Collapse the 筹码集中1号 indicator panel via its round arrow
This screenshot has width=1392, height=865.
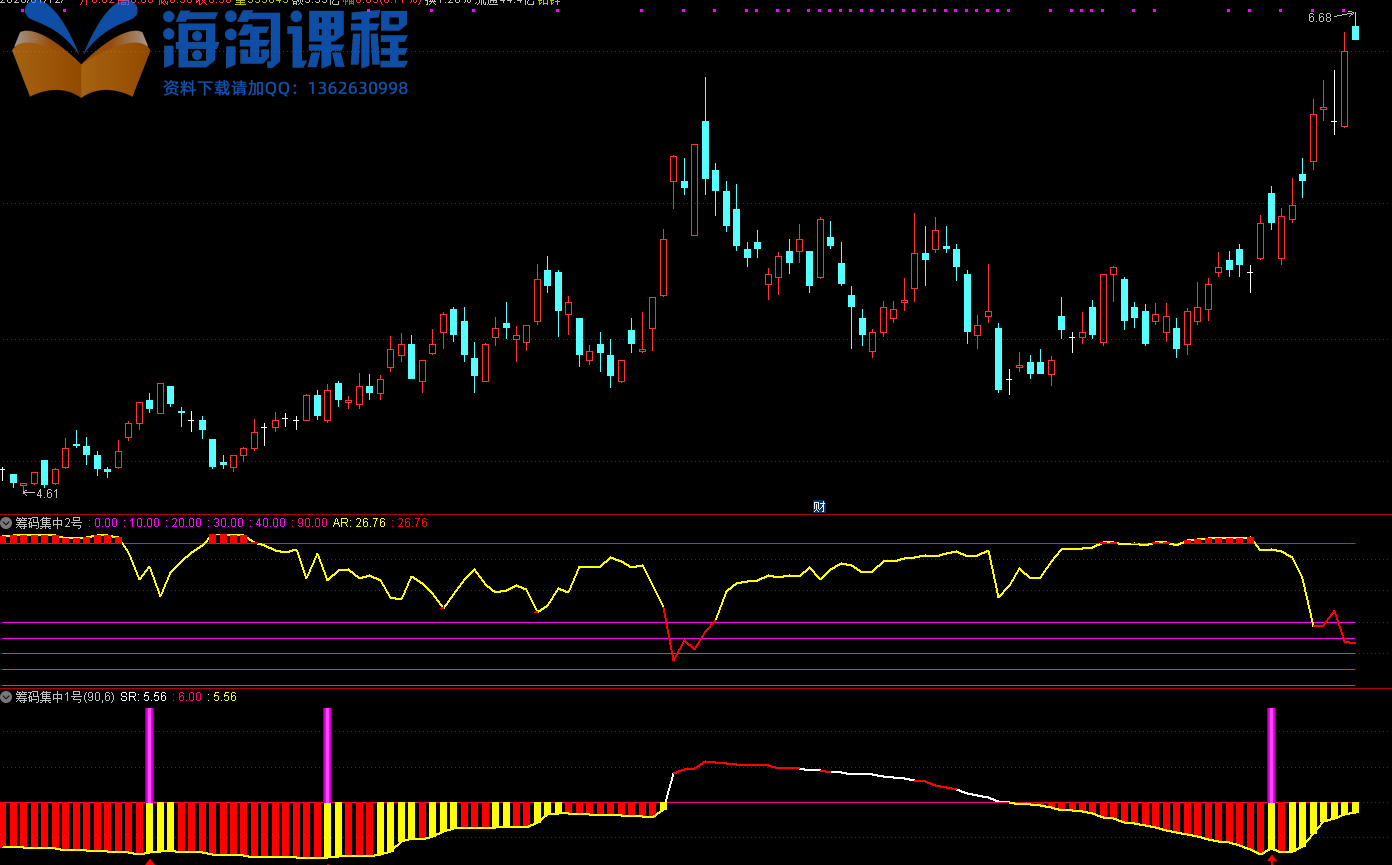[7, 697]
